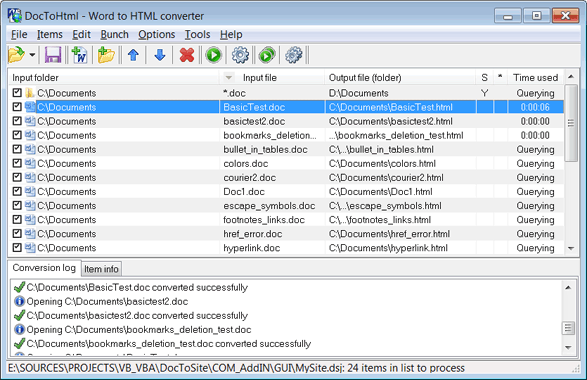Uncheck the *.doc row checkbox

pos(17,92)
